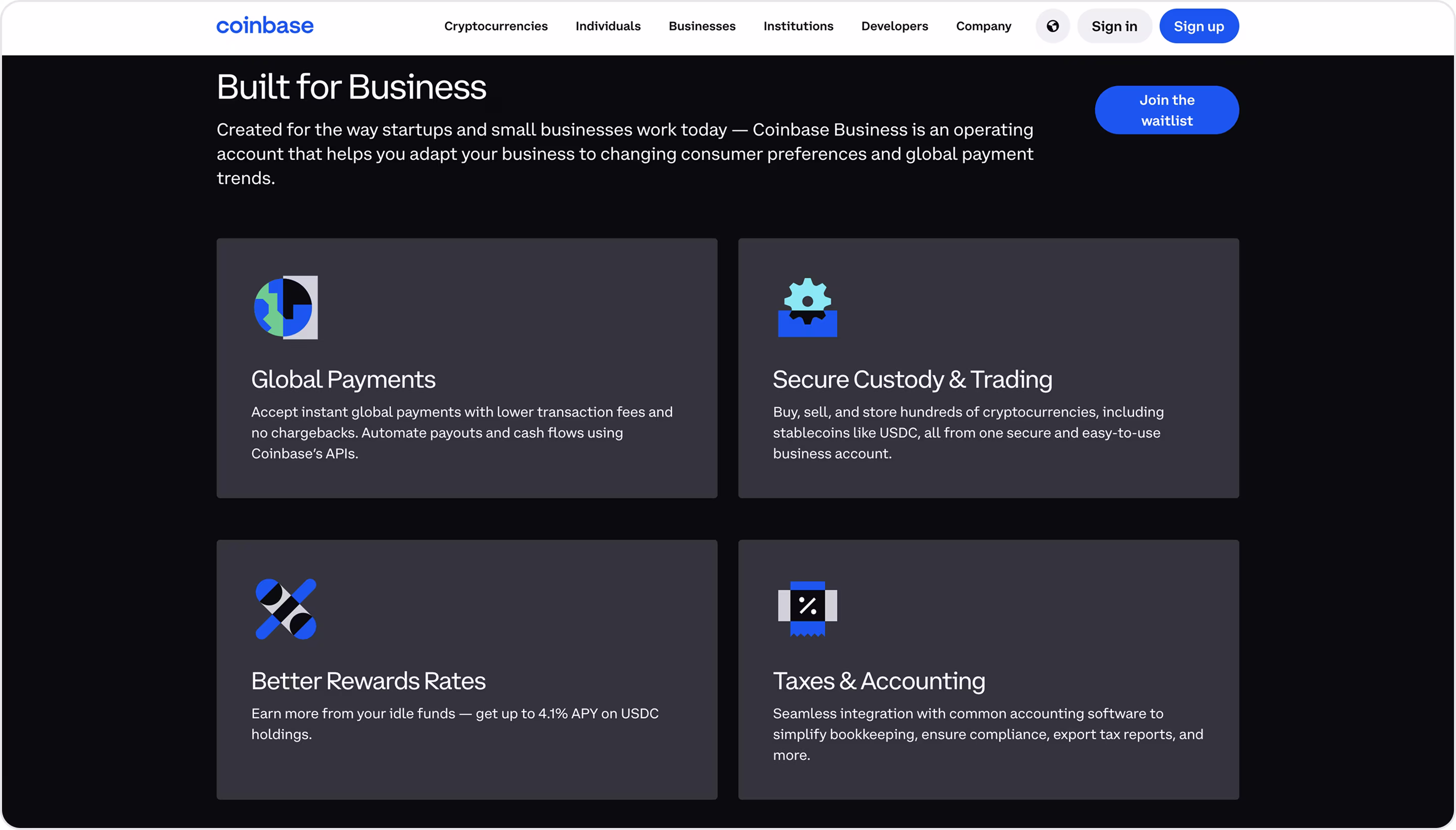Open the Businesses menu

[702, 26]
